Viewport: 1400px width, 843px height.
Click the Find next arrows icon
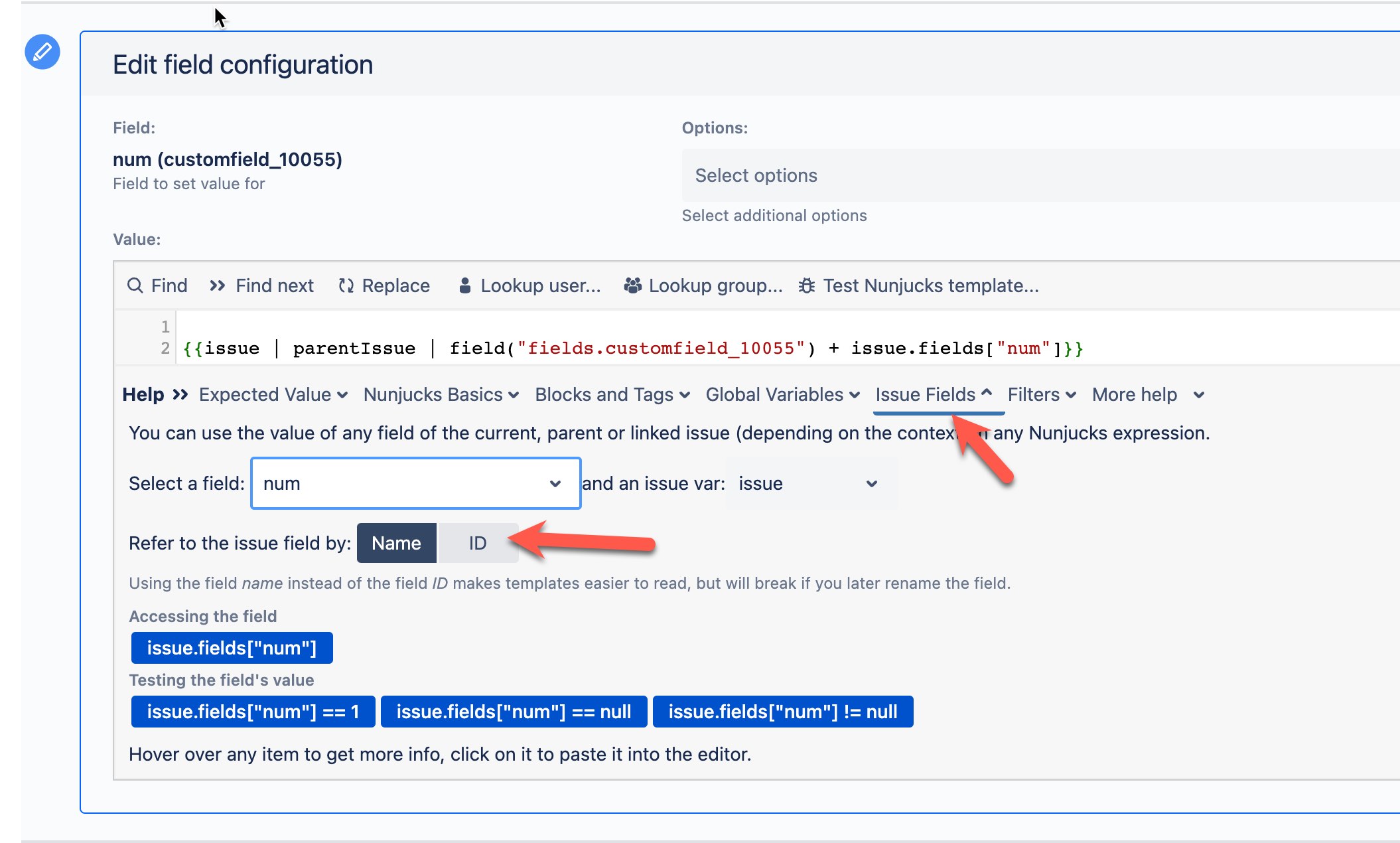217,285
